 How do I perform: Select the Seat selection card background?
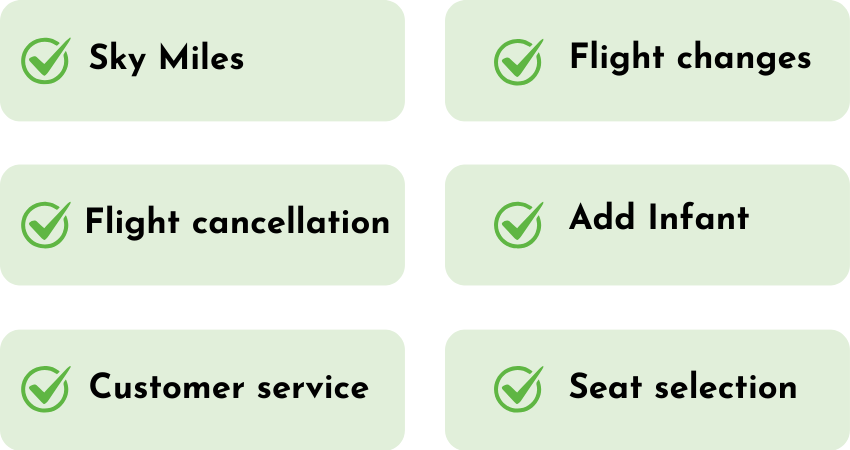pyautogui.click(x=651, y=428)
